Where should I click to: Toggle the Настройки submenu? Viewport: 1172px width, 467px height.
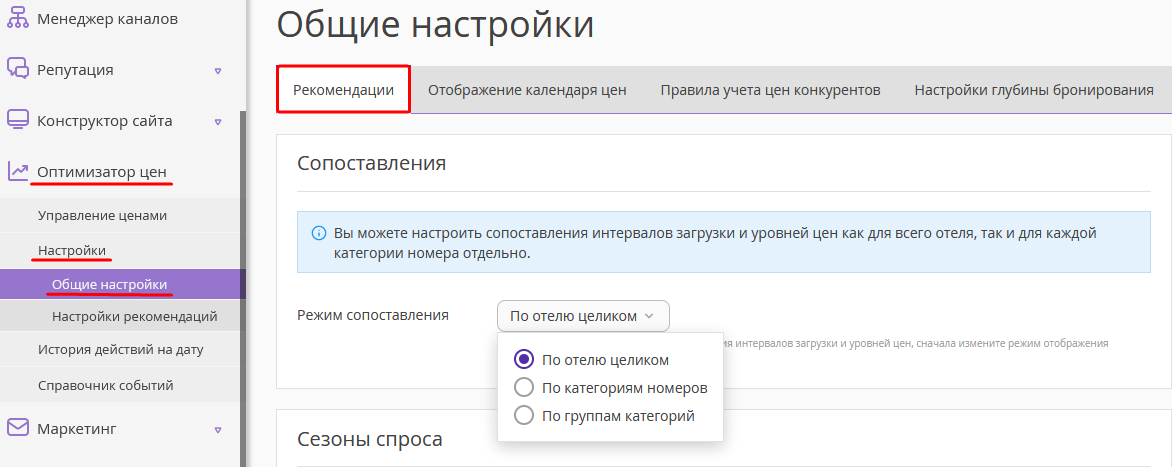tap(120, 250)
